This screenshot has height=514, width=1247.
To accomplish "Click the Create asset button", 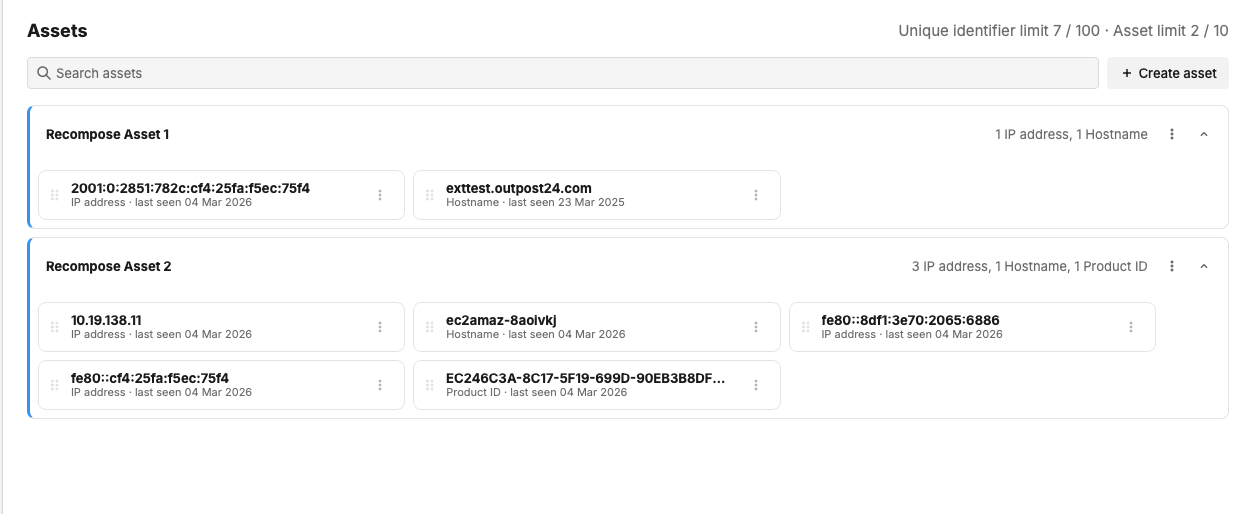I will click(x=1168, y=73).
